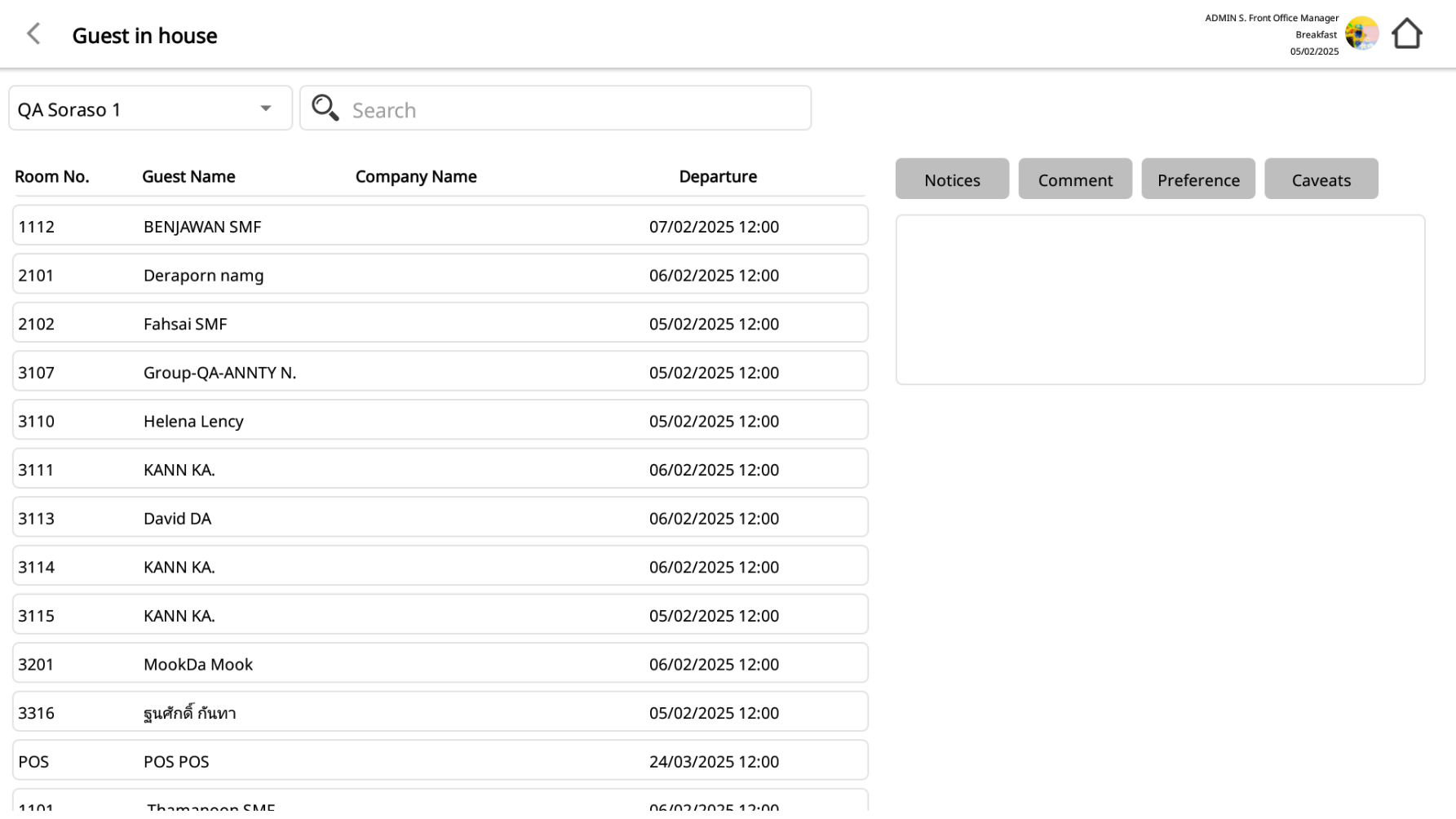Select room 1112 guest BENJAWAN SMF
Image resolution: width=1456 pixels, height=819 pixels.
pyautogui.click(x=440, y=226)
